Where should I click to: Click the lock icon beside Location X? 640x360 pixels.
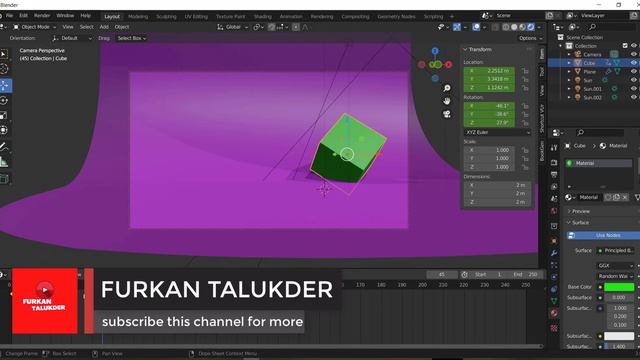[x=525, y=71]
